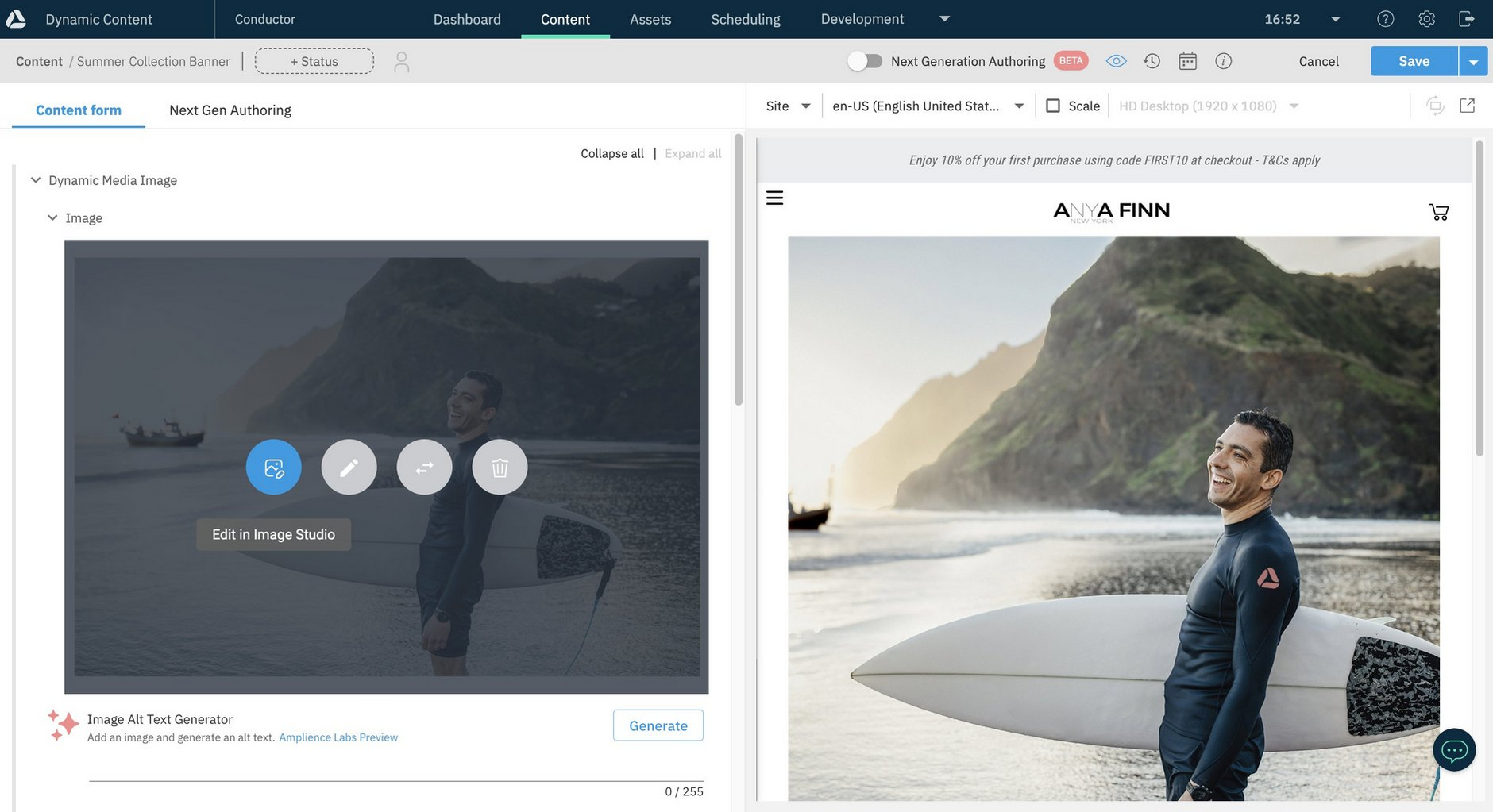Open the help question mark icon

(x=1385, y=19)
